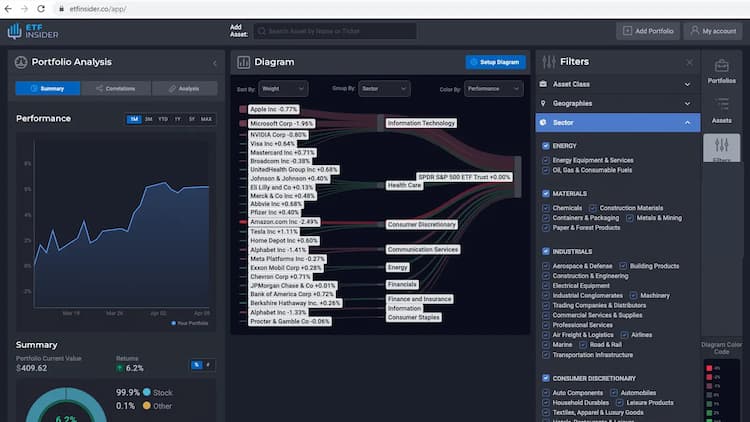This screenshot has width=750, height=422.
Task: Open the Portfolios briefcase sidebar icon
Action: [721, 66]
